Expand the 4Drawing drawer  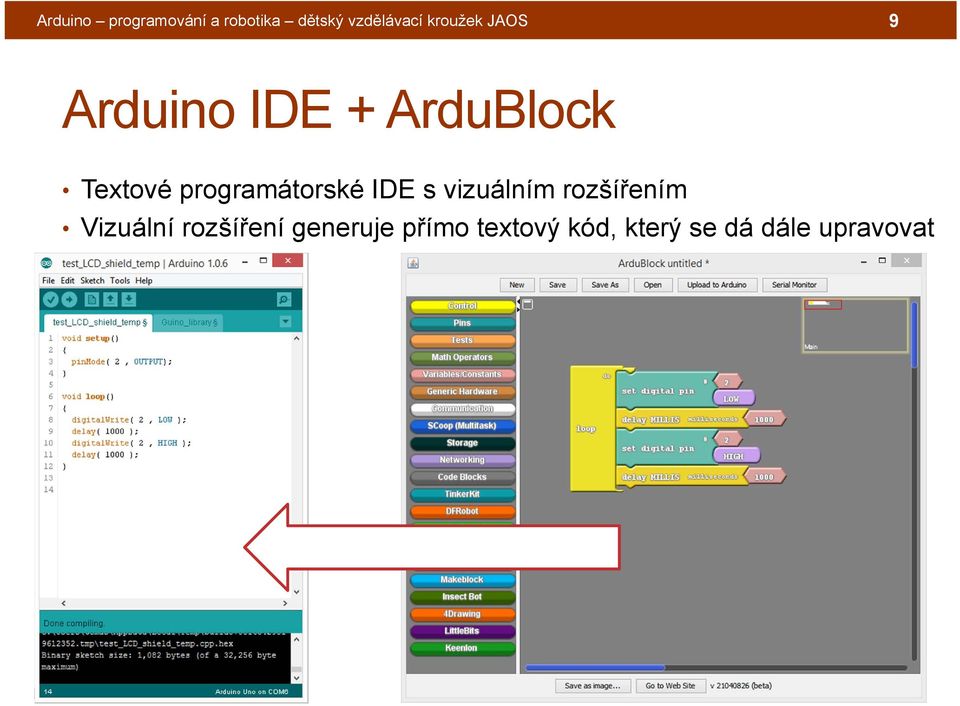(x=462, y=614)
